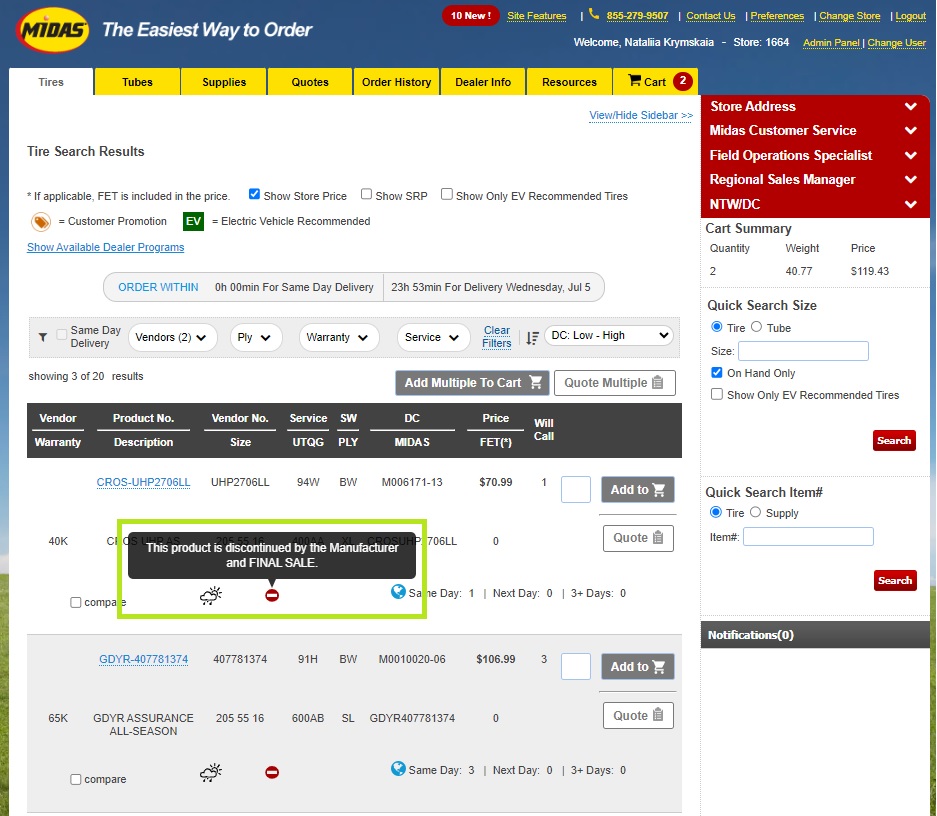Open the Quotes tab

(310, 82)
